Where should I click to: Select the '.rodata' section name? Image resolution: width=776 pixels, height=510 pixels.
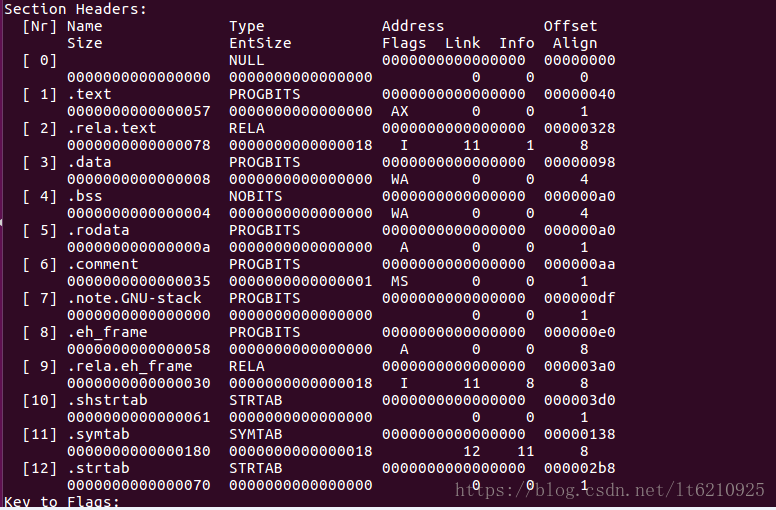pyautogui.click(x=98, y=231)
